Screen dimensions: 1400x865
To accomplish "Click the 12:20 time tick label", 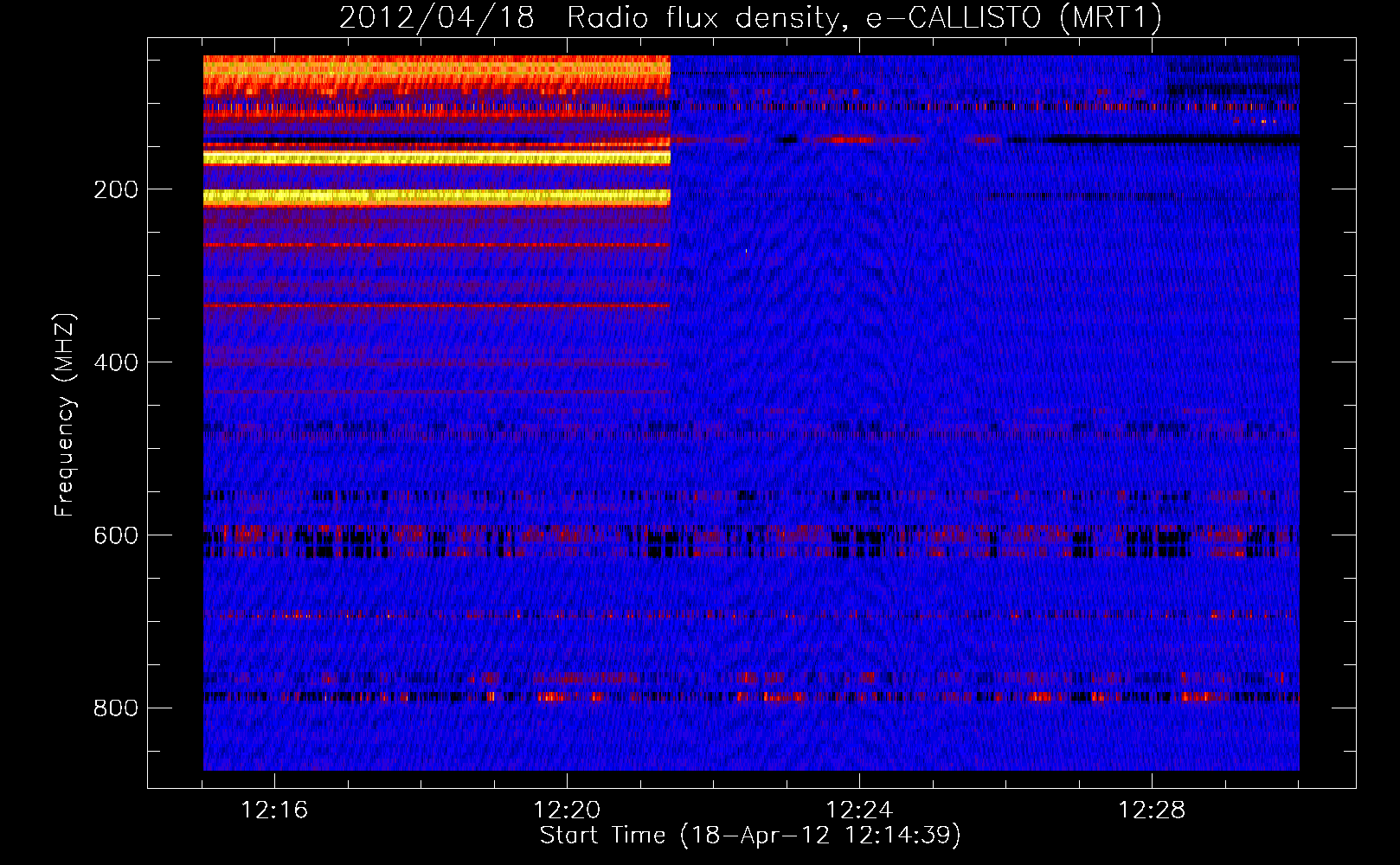I will coord(567,811).
